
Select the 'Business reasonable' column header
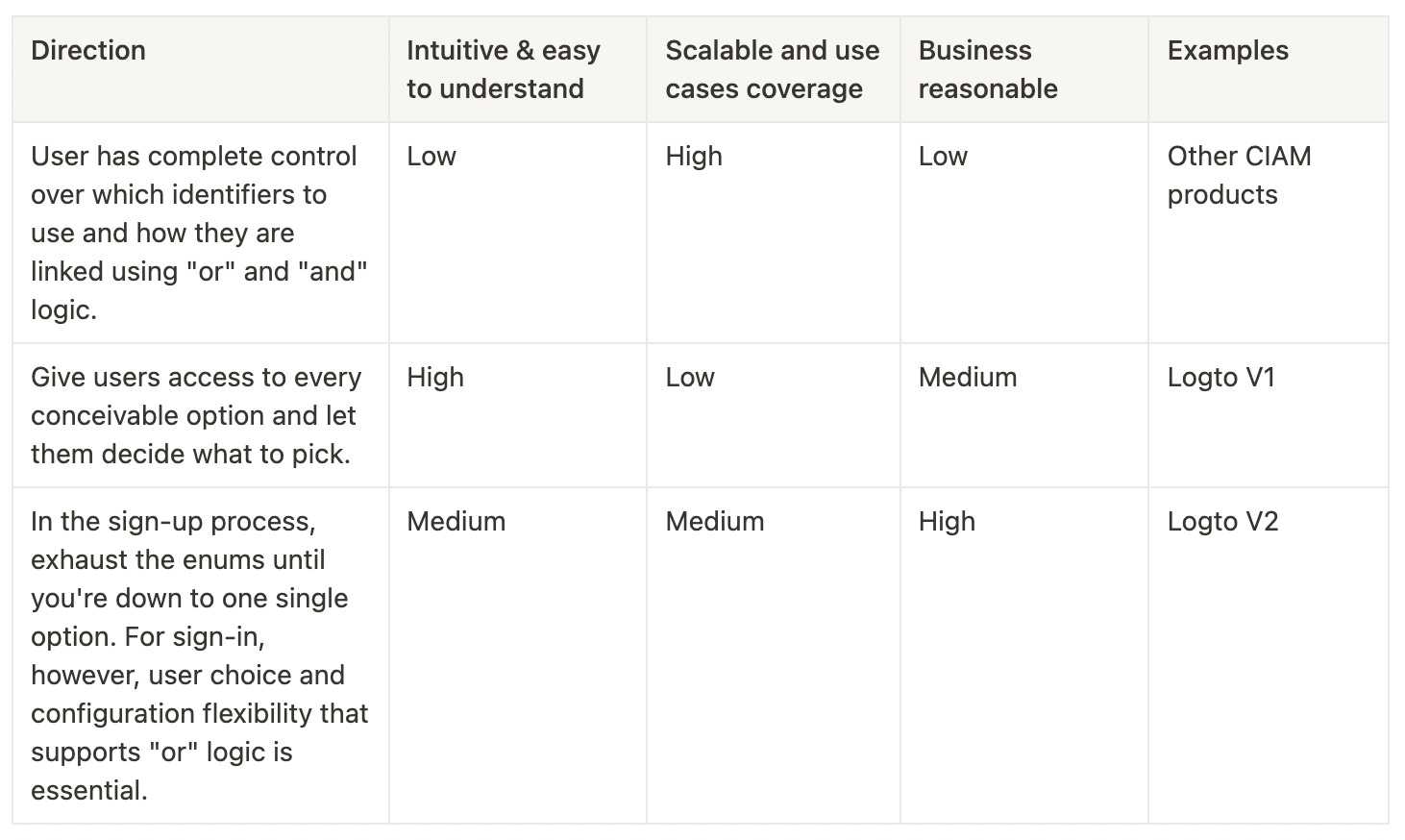pyautogui.click(x=988, y=69)
